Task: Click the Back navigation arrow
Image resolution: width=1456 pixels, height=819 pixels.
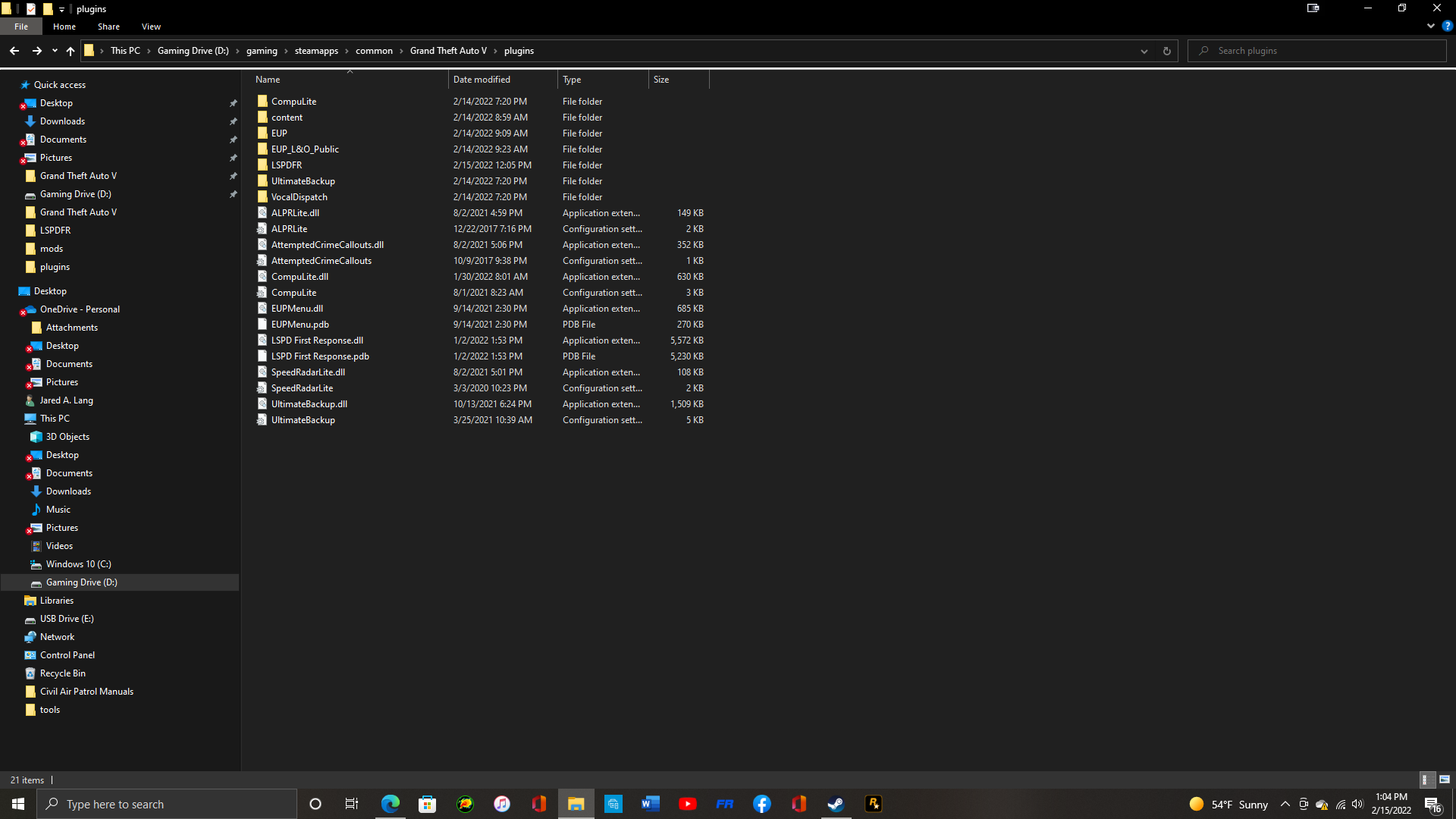Action: pos(14,51)
